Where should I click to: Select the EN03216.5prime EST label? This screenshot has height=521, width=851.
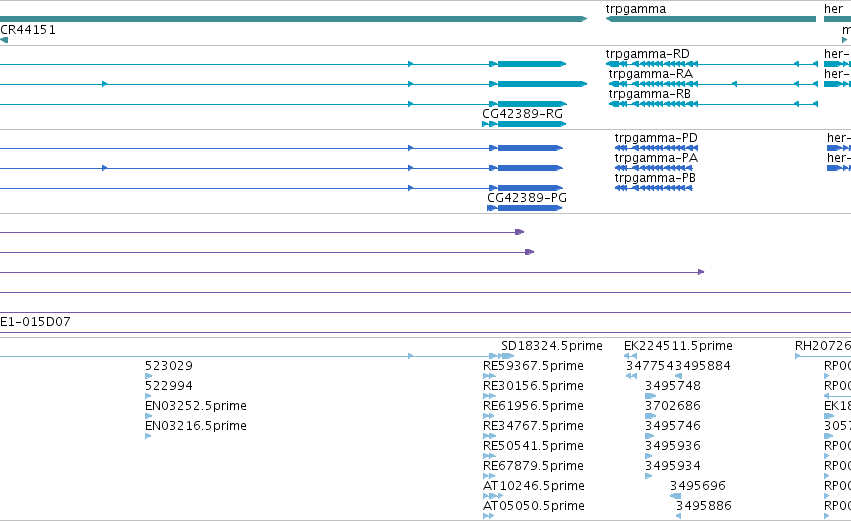(195, 426)
